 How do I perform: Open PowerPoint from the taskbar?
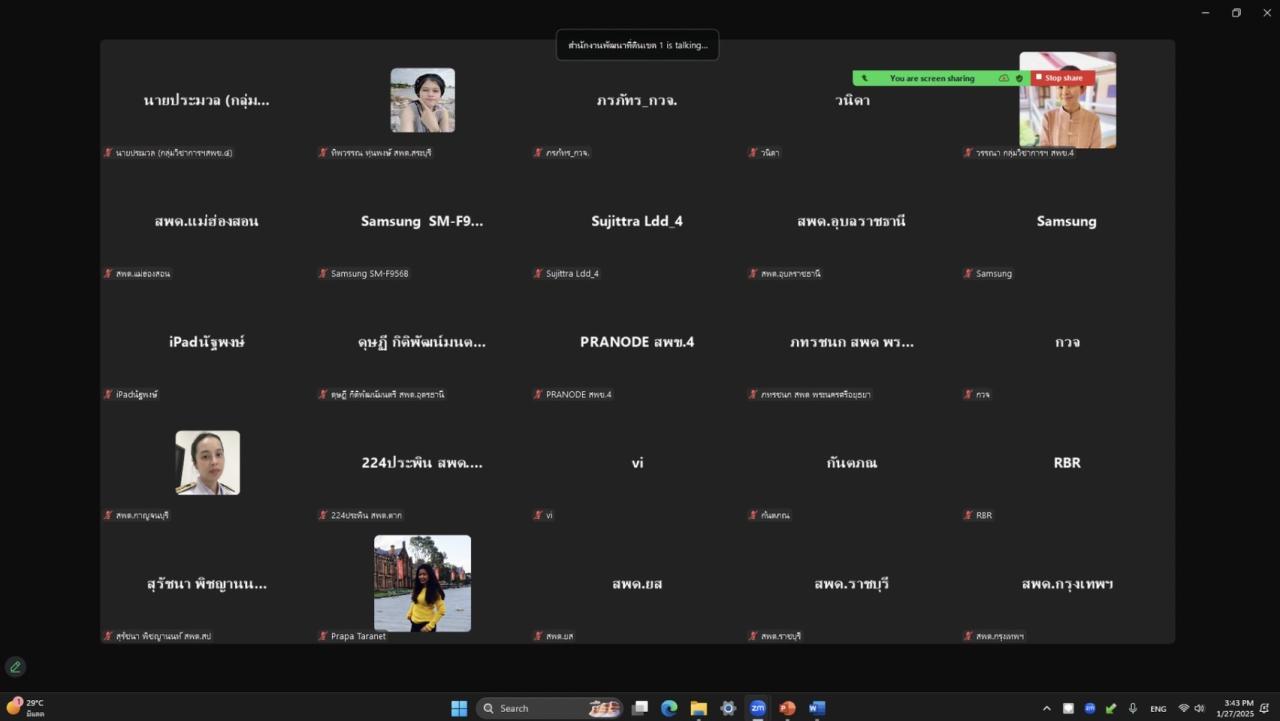point(787,708)
